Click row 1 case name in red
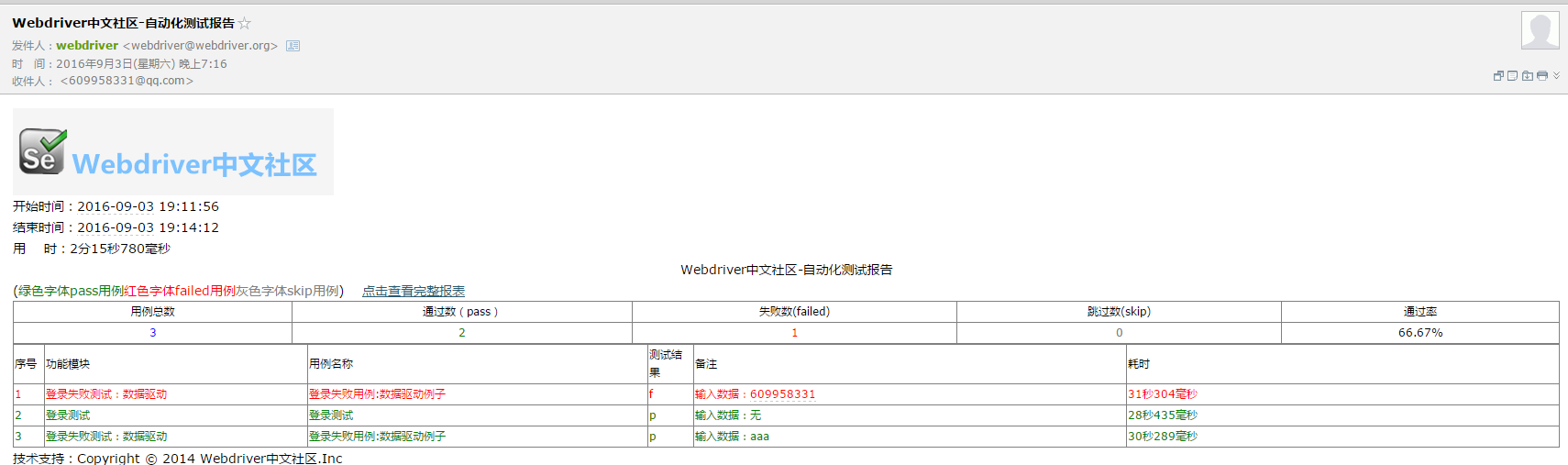The height and width of the screenshot is (465, 1568). [377, 394]
